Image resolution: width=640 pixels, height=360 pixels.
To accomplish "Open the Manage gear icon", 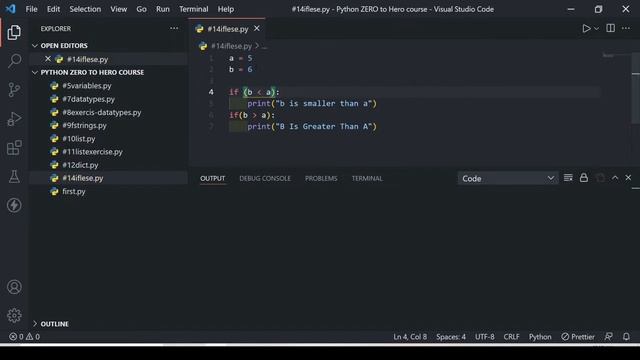I will click(x=14, y=315).
